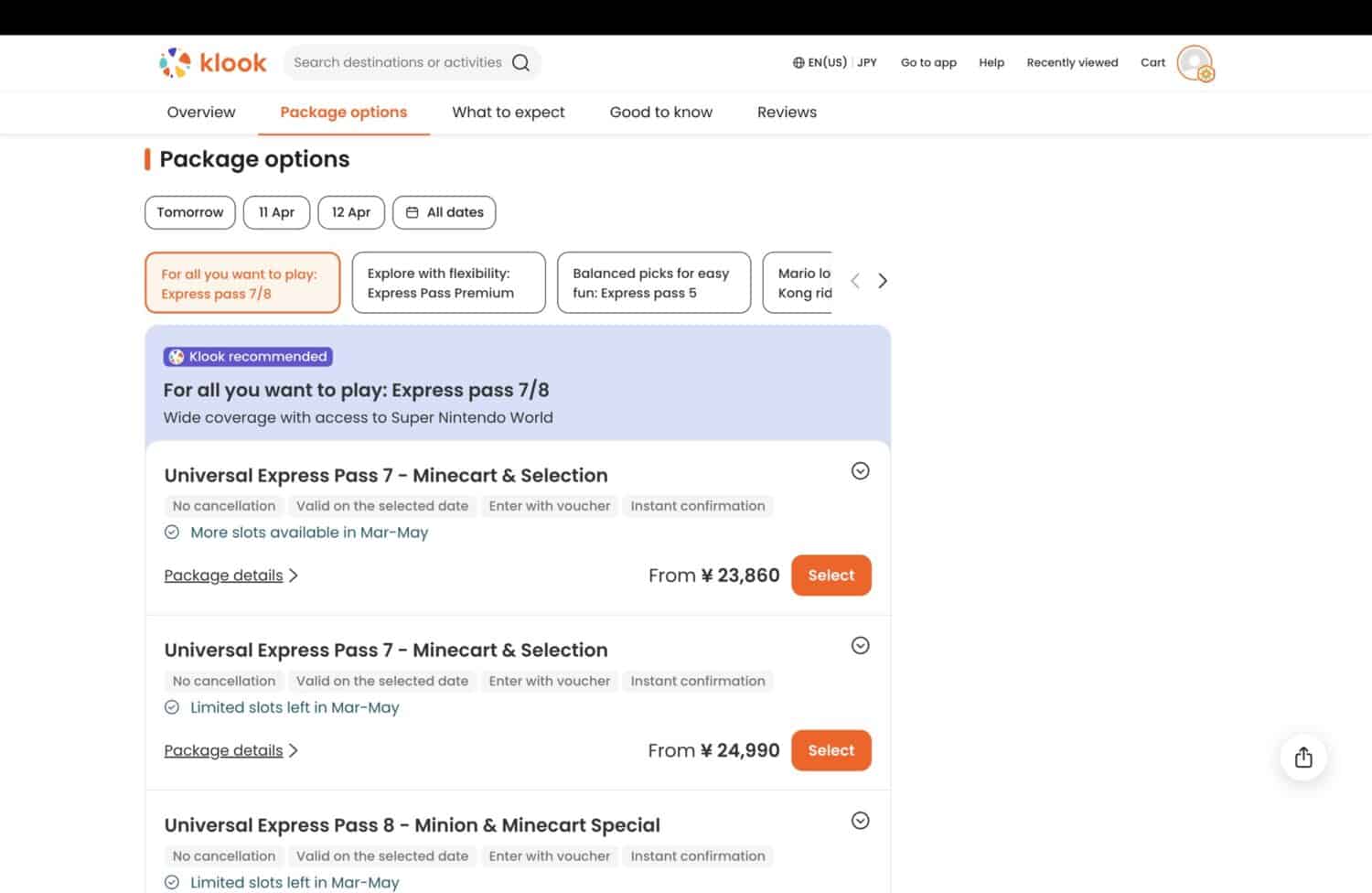The width and height of the screenshot is (1372, 893).
Task: Click Go to app link
Action: [928, 62]
